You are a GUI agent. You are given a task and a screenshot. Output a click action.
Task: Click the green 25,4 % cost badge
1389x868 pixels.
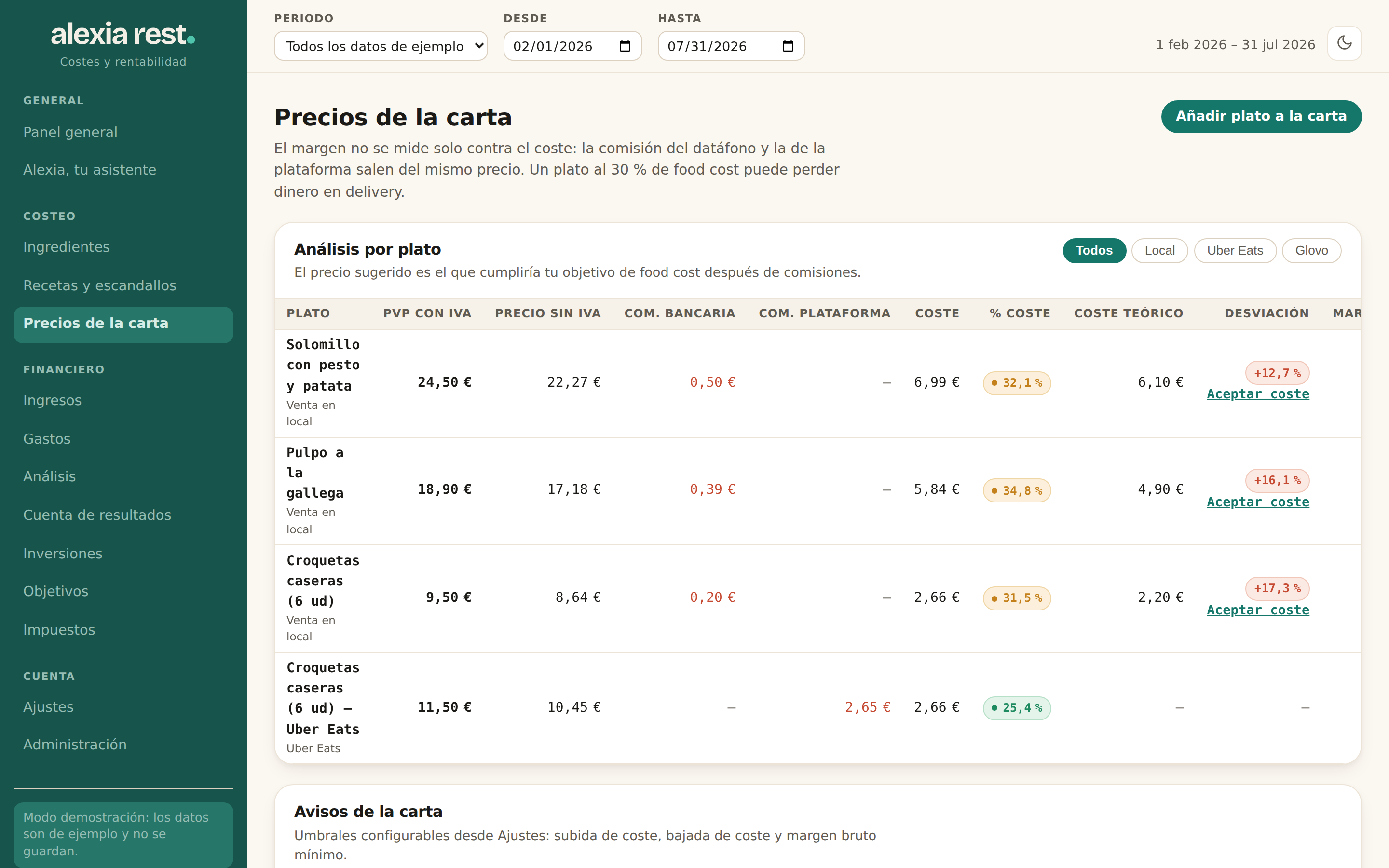pos(1017,708)
